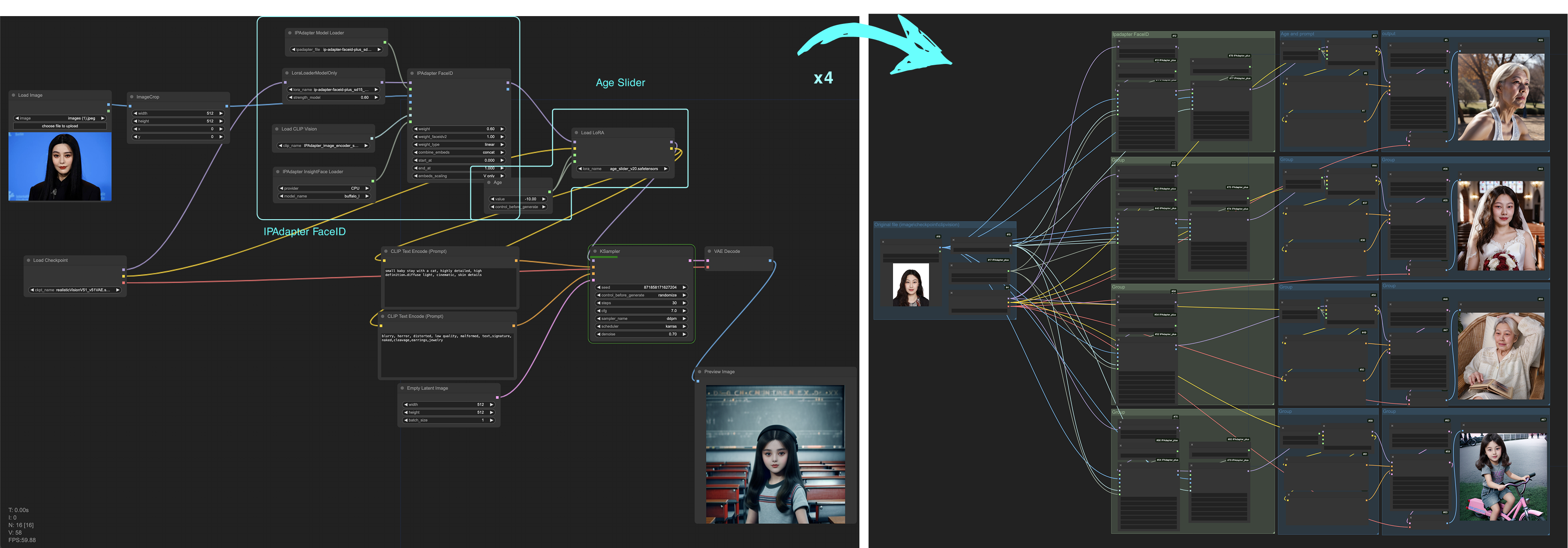Decrease ImageCrop width using left arrow

pyautogui.click(x=135, y=114)
